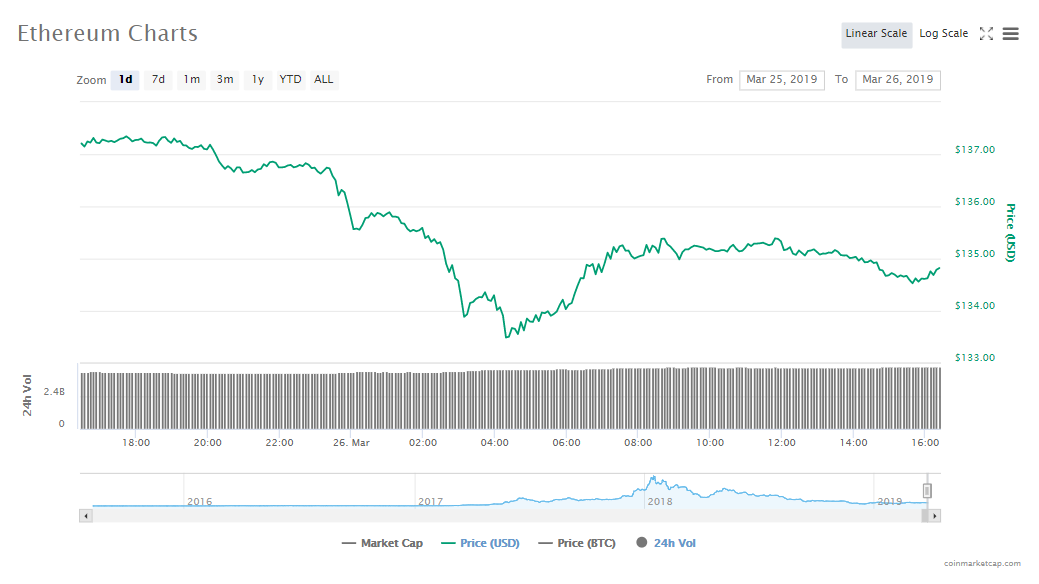Select the 7d zoom range
The height and width of the screenshot is (584, 1039).
point(158,80)
